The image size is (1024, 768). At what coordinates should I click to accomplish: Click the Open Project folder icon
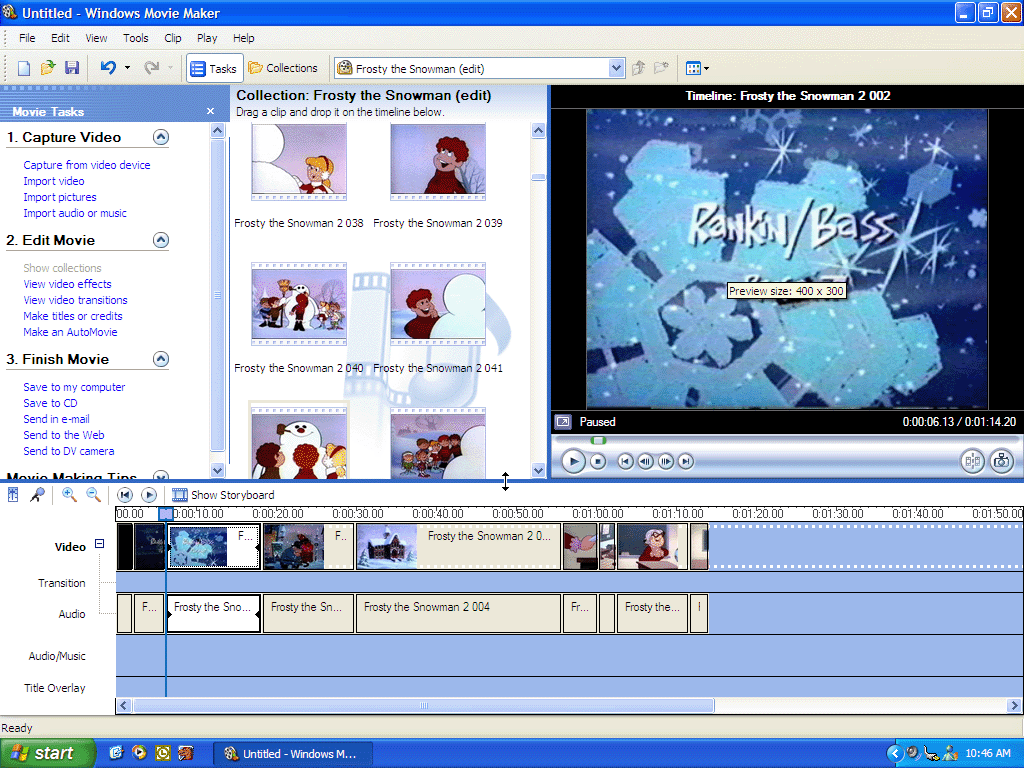pyautogui.click(x=48, y=68)
